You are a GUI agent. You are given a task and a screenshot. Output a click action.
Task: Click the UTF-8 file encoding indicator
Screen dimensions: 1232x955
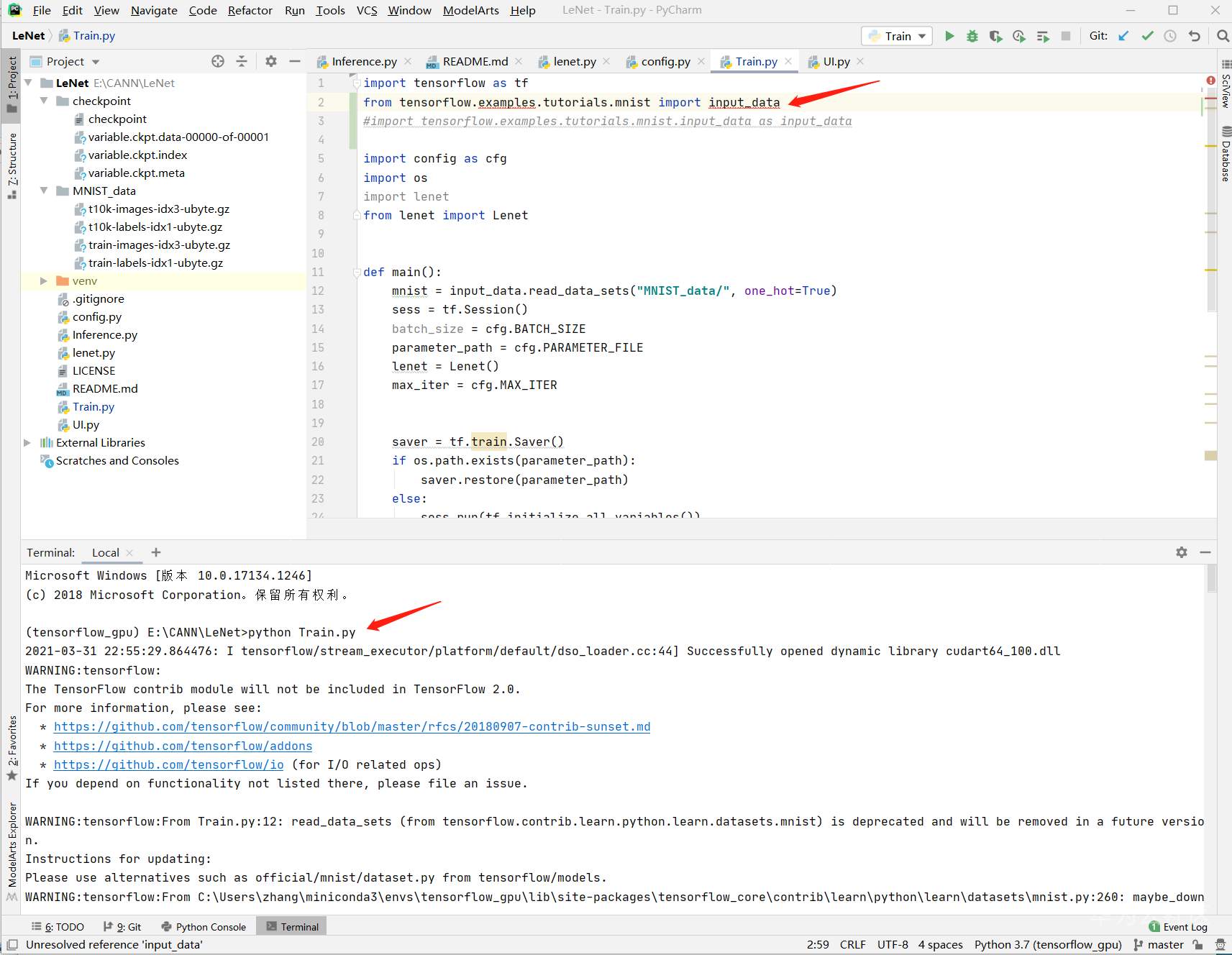click(x=893, y=945)
